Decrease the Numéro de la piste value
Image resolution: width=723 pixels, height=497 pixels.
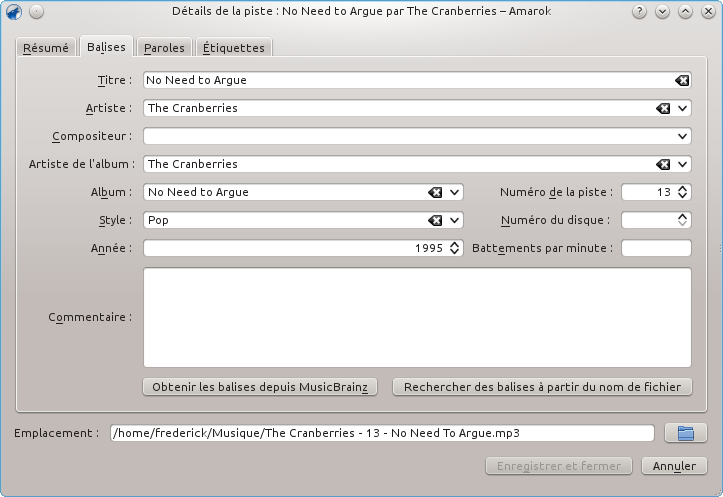coord(682,196)
